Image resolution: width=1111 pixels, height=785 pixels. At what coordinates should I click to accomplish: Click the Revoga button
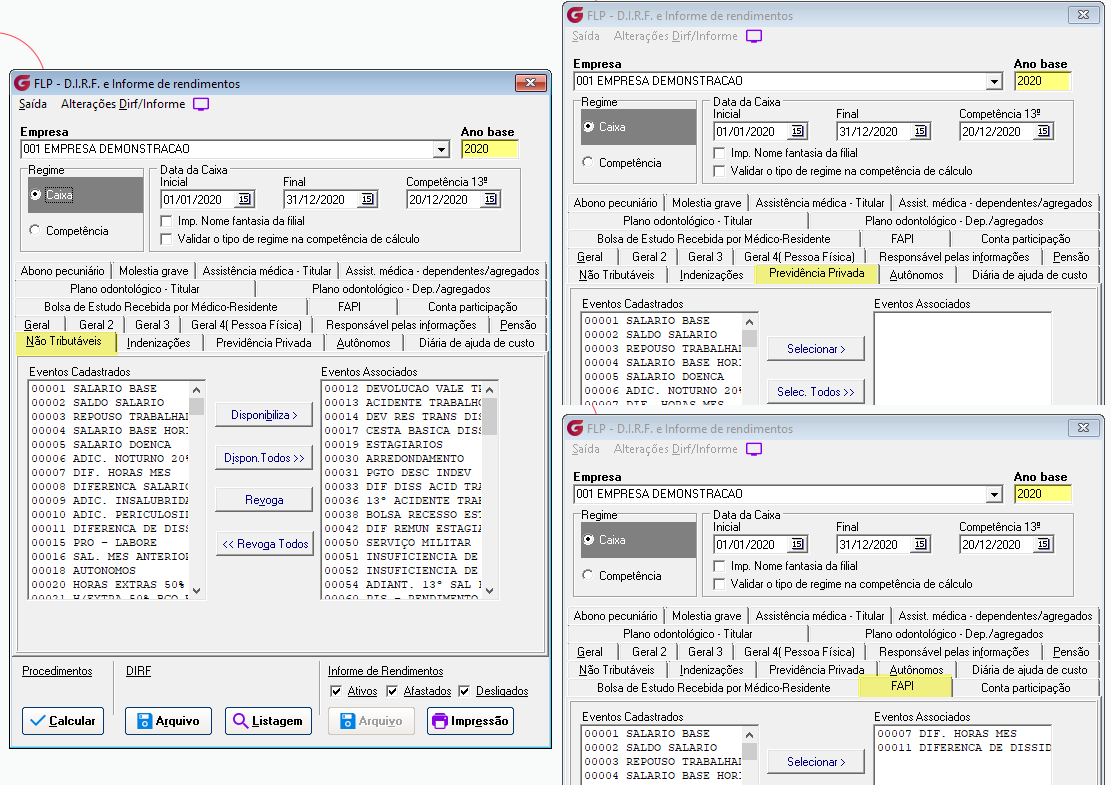(x=264, y=500)
